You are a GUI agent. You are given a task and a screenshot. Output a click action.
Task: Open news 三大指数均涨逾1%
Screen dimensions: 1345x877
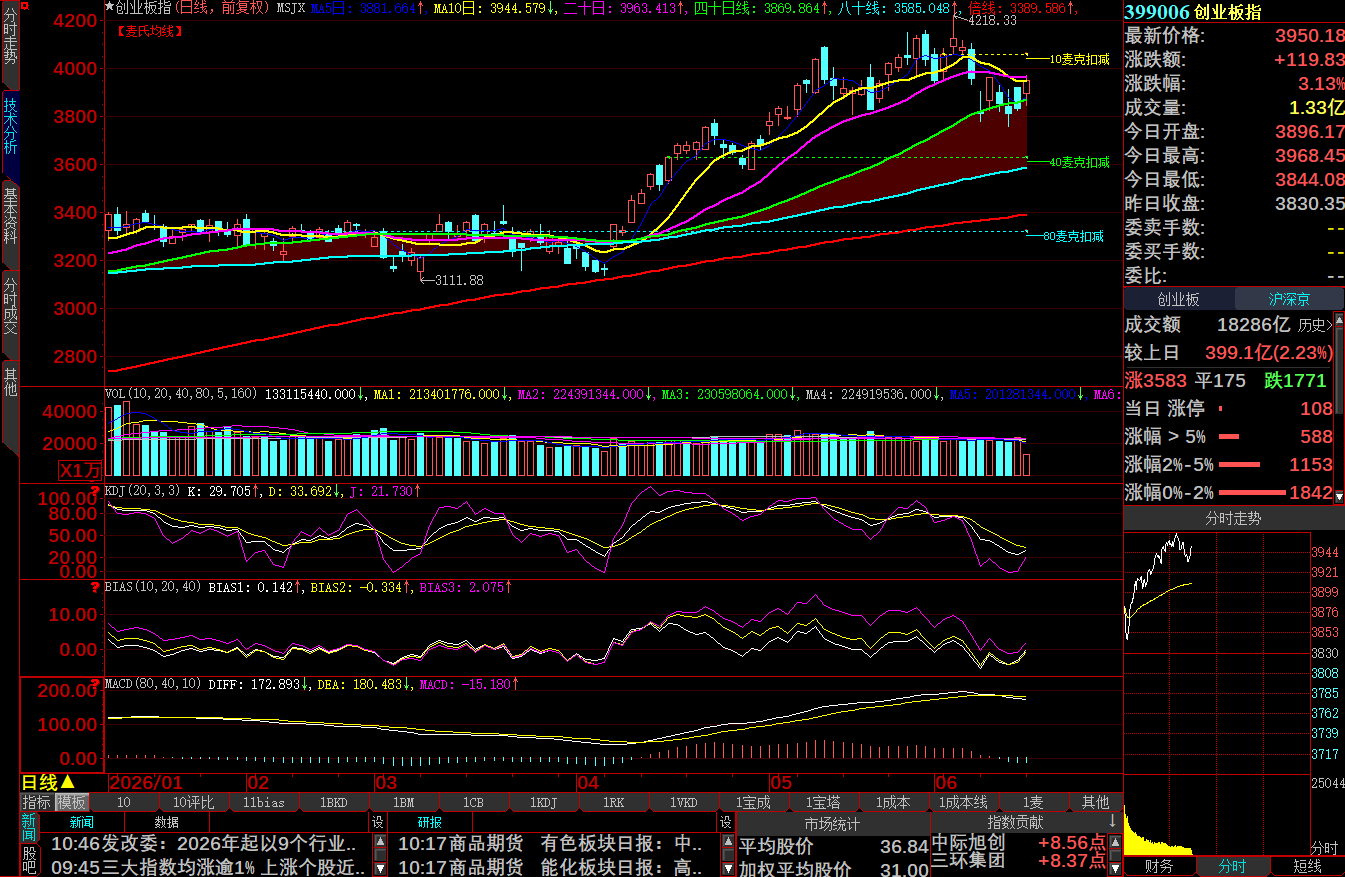tap(208, 867)
